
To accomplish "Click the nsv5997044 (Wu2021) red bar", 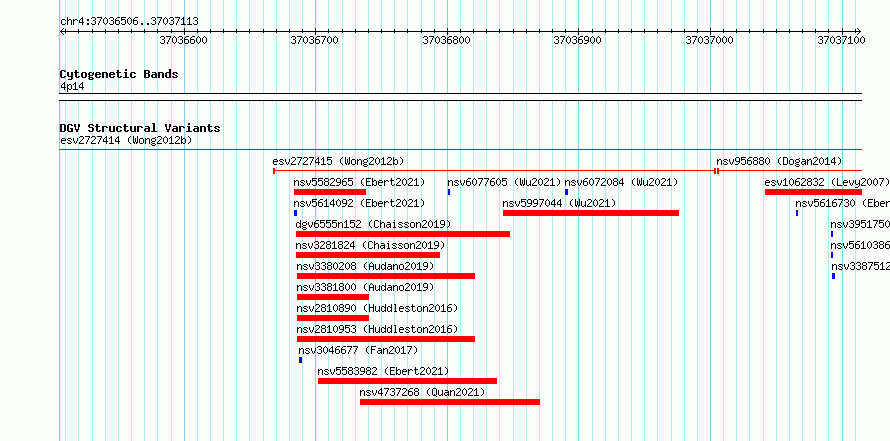I will click(x=591, y=213).
